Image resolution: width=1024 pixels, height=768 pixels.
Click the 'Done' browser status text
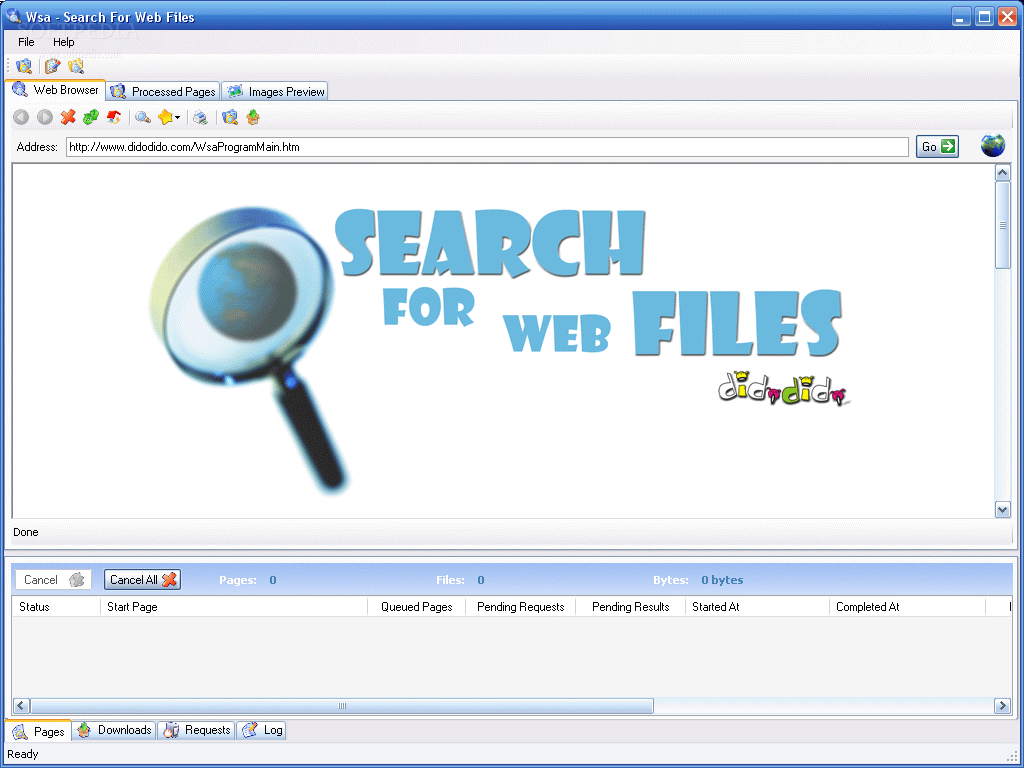pos(25,532)
